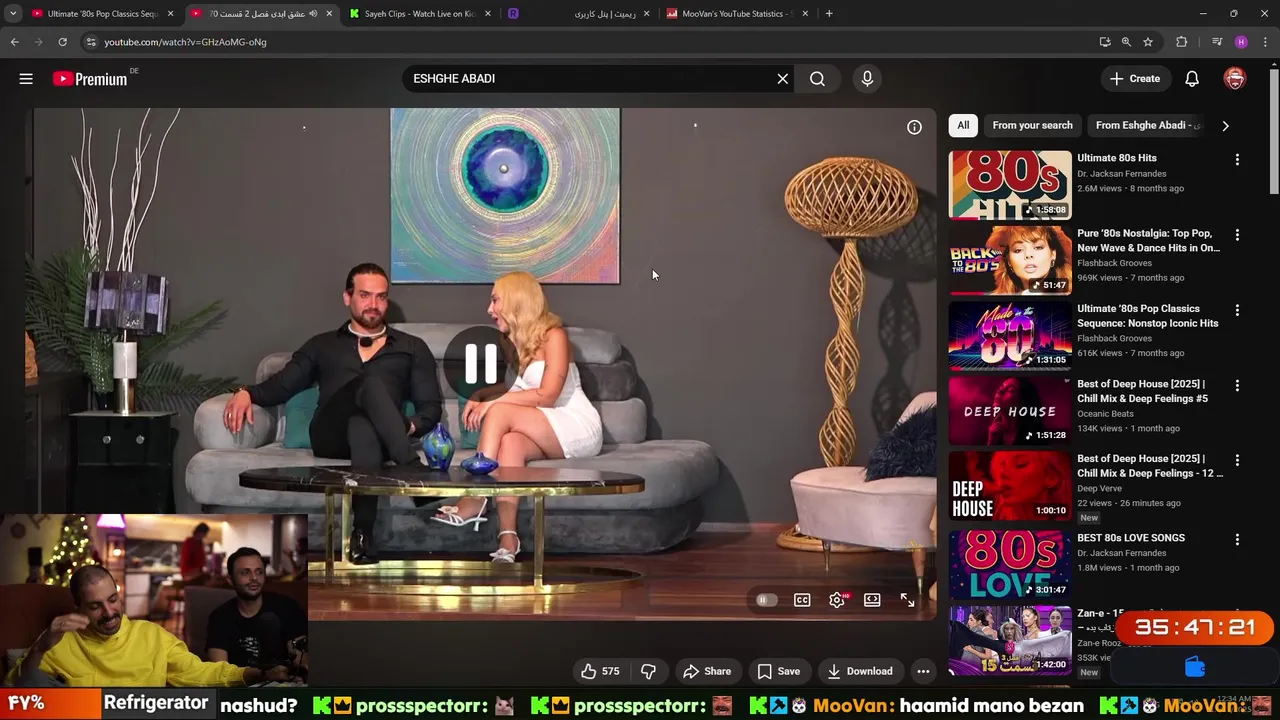Image resolution: width=1280 pixels, height=720 pixels.
Task: Open the 80s LOVE thumbnail
Action: tap(1010, 564)
